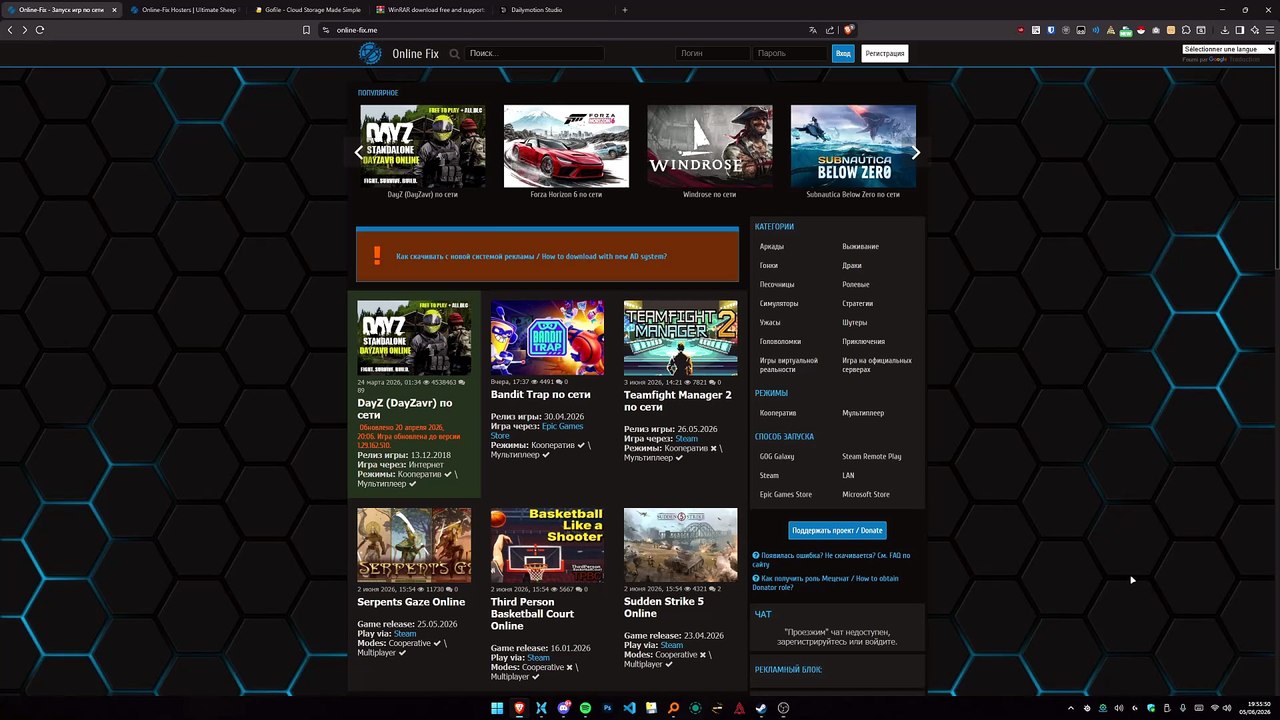The height and width of the screenshot is (720, 1280).
Task: Open the Sudden Strike 5 Online title
Action: tap(664, 607)
